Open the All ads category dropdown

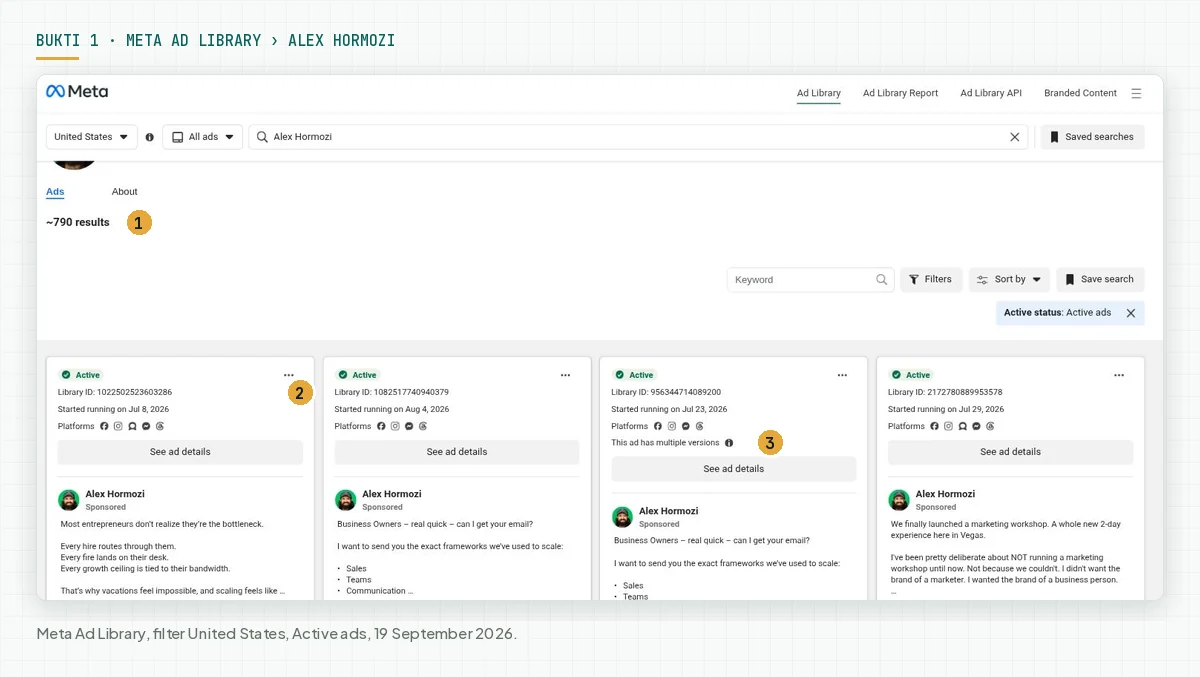click(203, 137)
